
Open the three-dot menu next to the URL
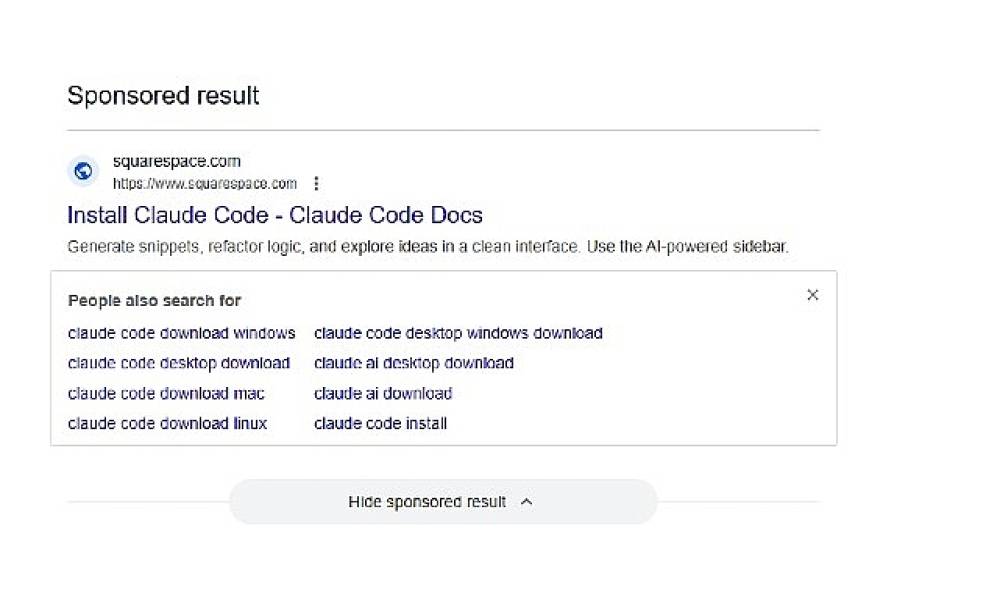pos(316,184)
